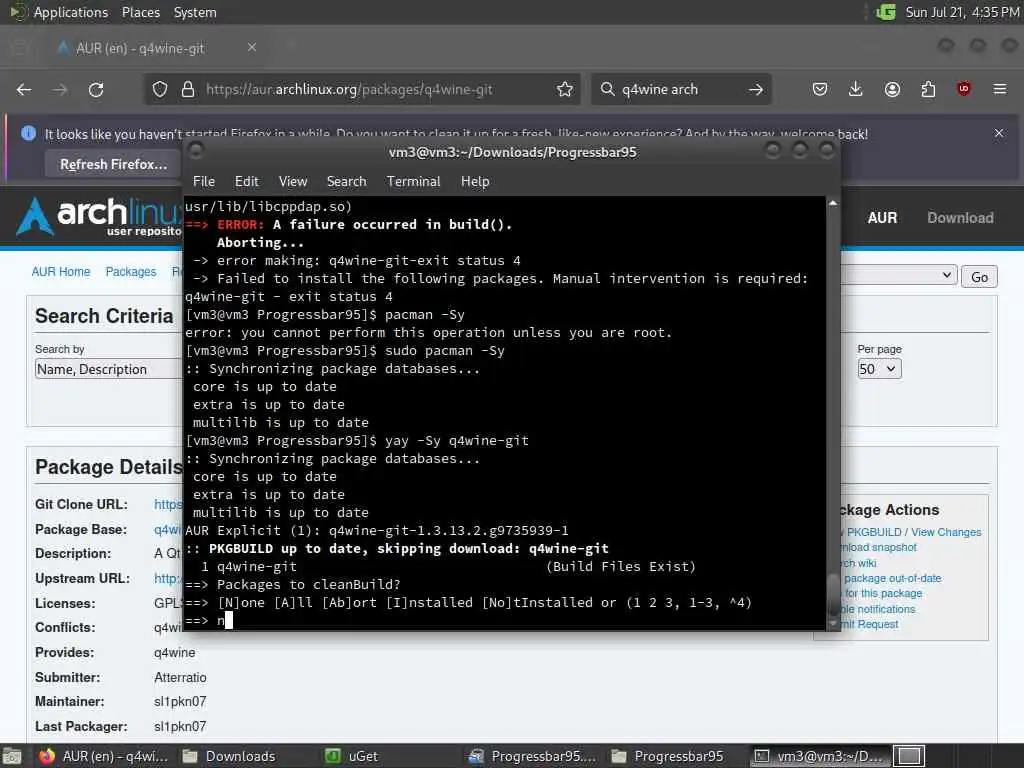Click the maintainer name sl1pkn07
Viewport: 1024px width, 768px height.
pyautogui.click(x=180, y=701)
